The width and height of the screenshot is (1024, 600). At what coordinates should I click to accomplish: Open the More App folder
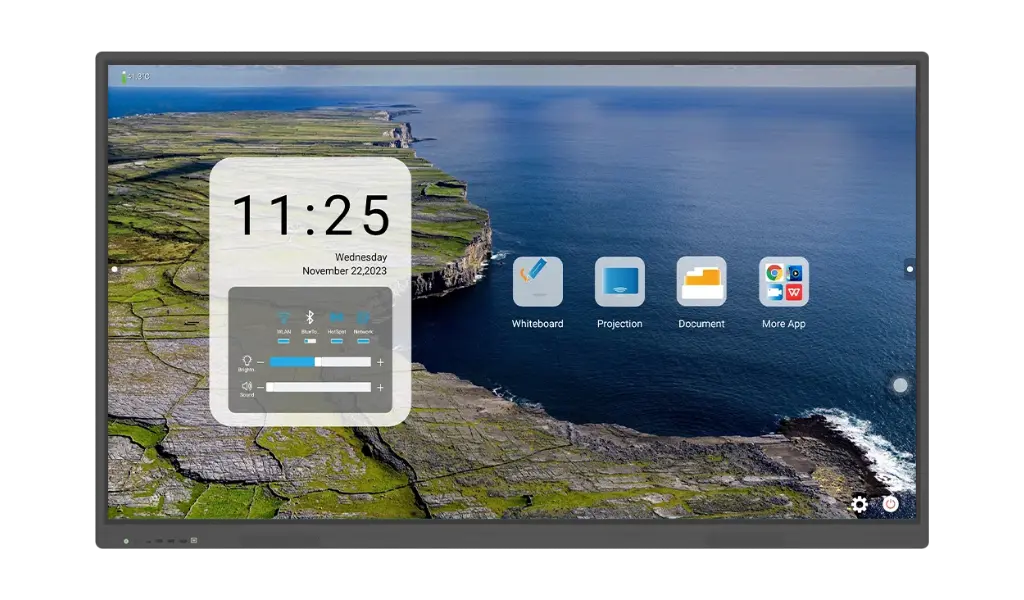783,282
